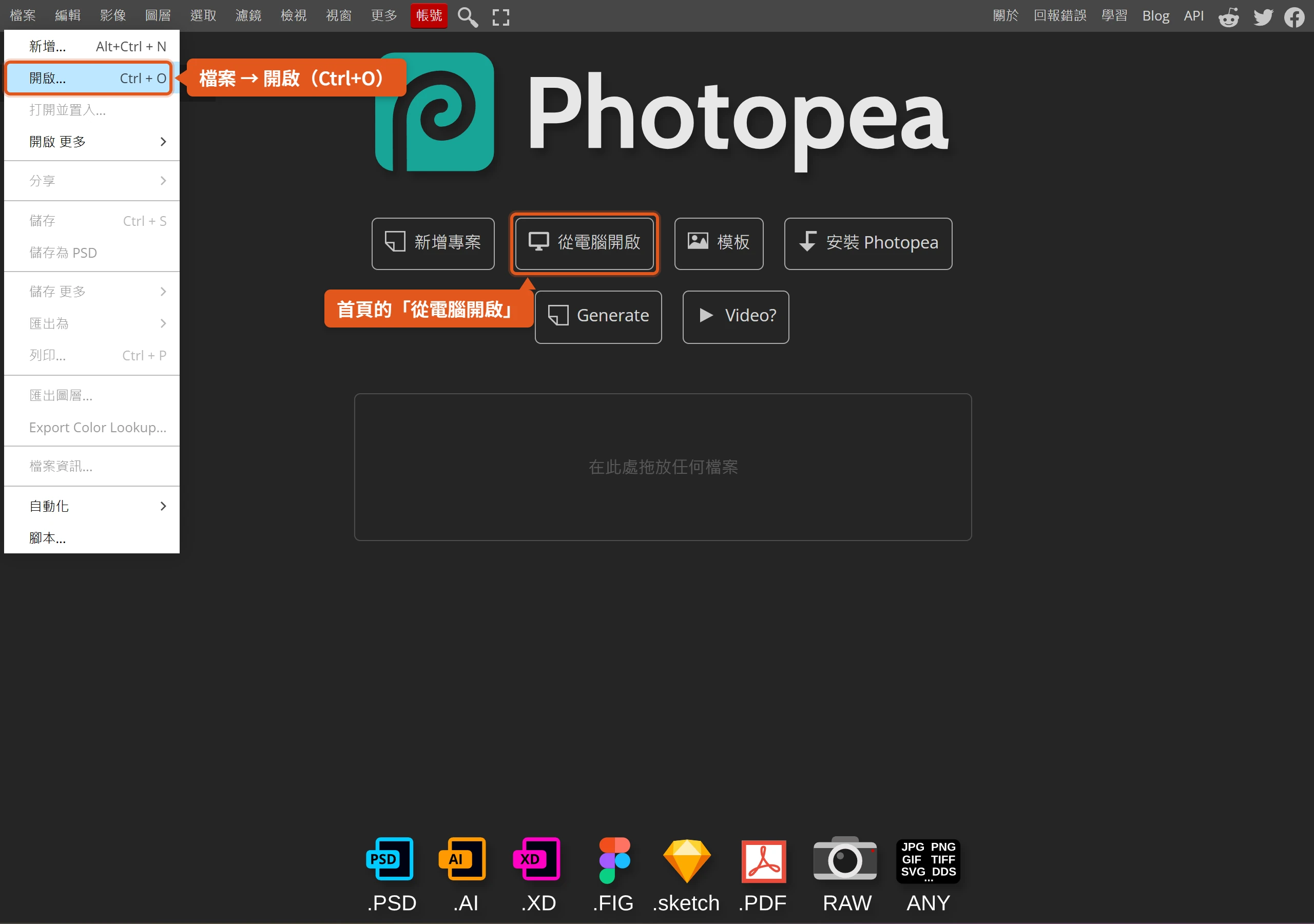The height and width of the screenshot is (924, 1314).
Task: Open the 檔案 menu in menu bar
Action: (23, 15)
